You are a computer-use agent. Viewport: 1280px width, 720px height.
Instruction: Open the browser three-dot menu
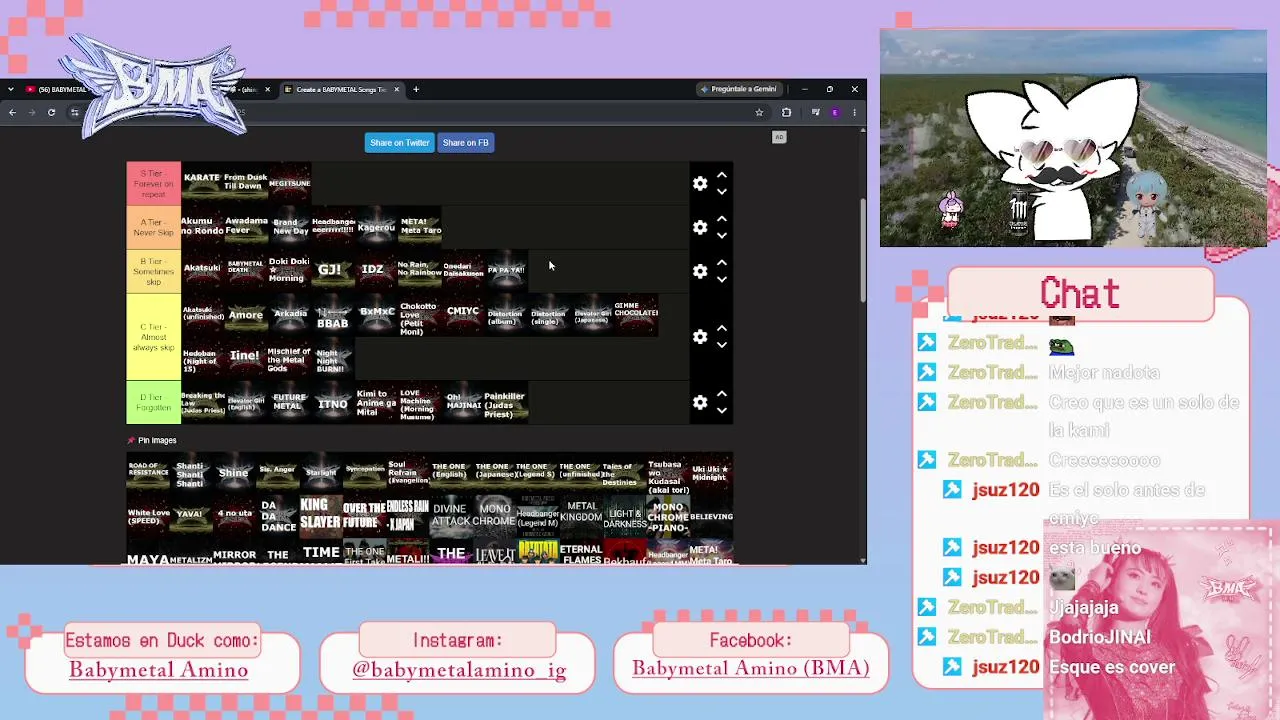coord(854,112)
